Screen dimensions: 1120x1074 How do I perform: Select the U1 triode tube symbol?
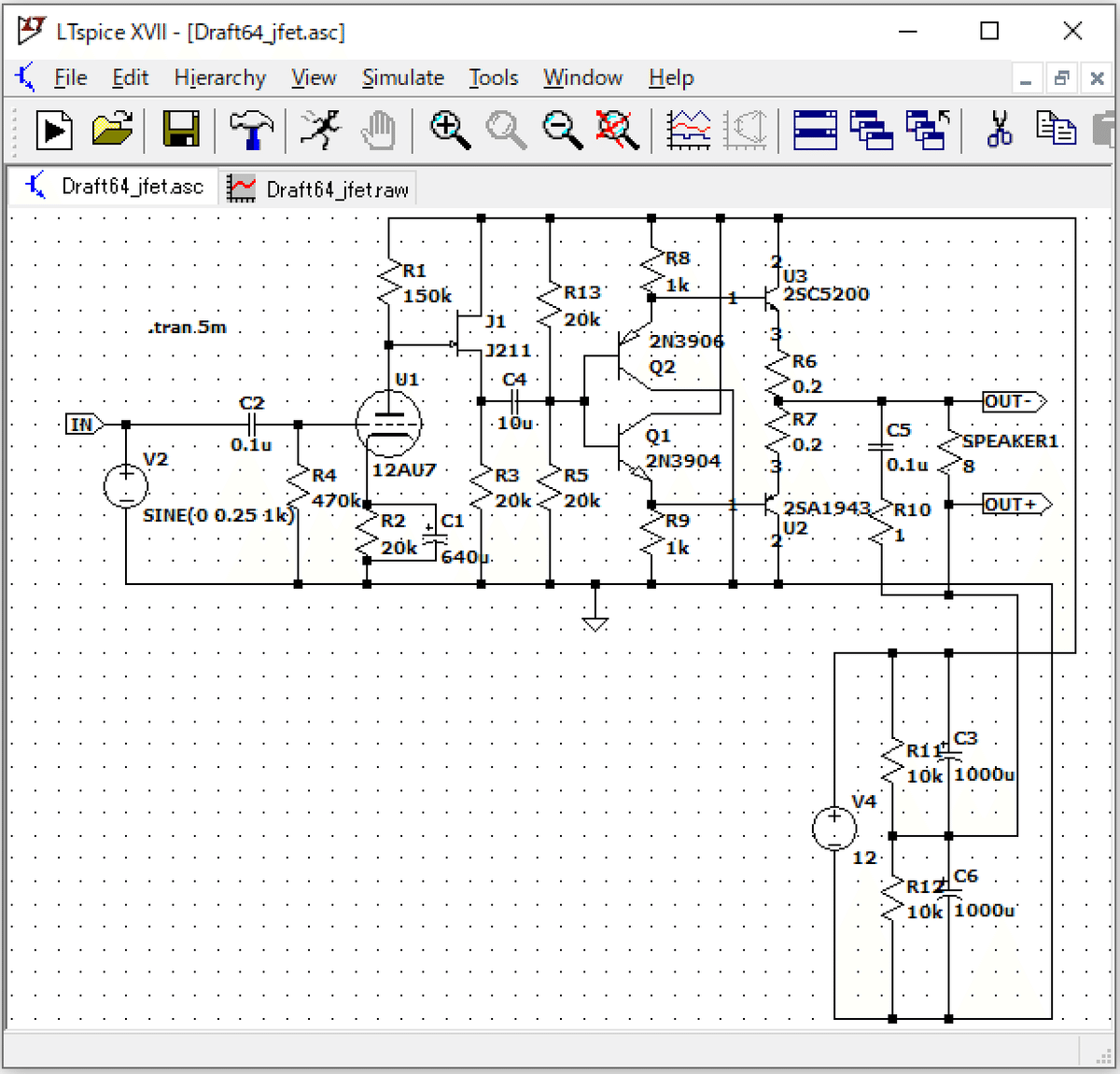pyautogui.click(x=389, y=425)
